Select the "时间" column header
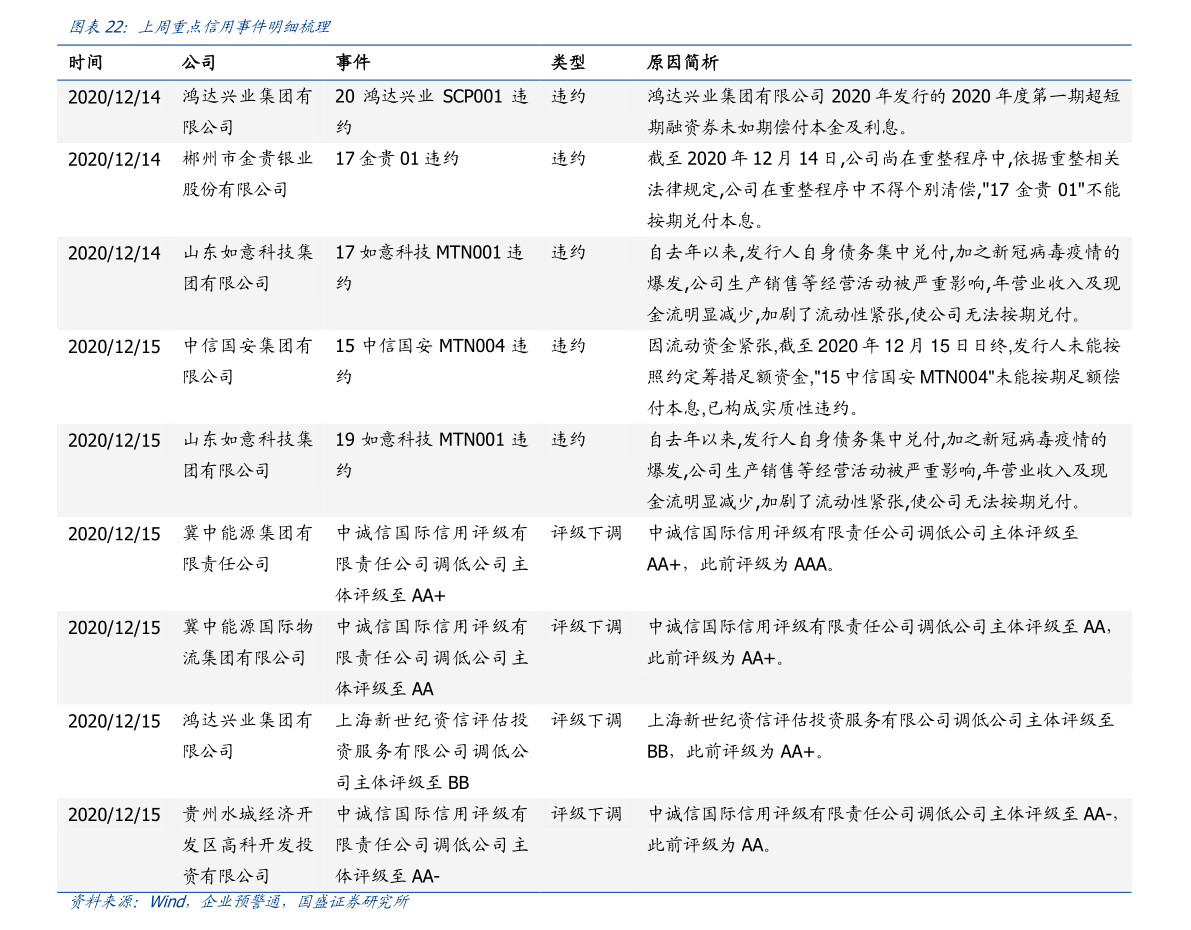This screenshot has height=930, width=1191. coord(85,62)
